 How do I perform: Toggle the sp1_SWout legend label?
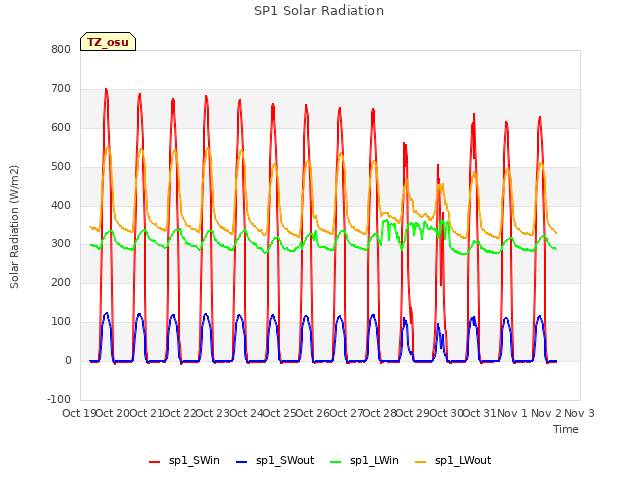point(285,461)
